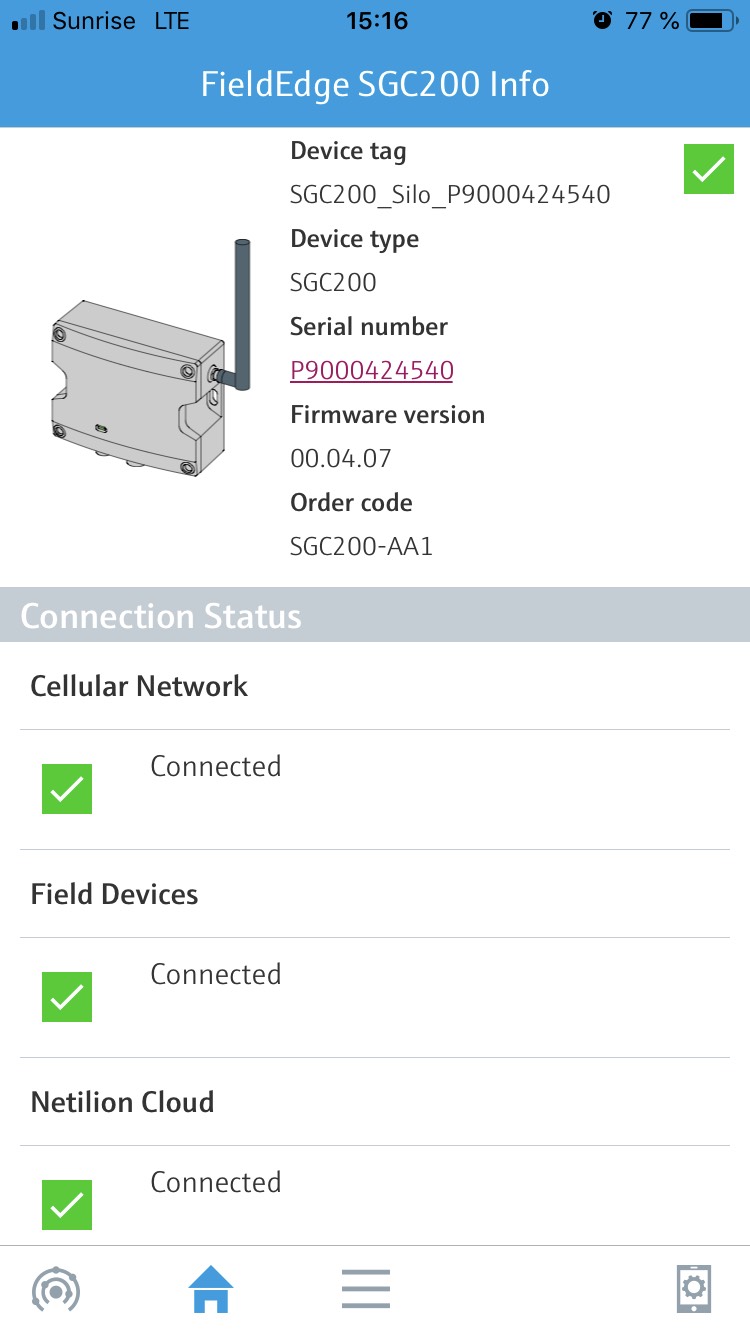
Task: Open the radar scan icon in bottom bar
Action: pyautogui.click(x=56, y=1289)
